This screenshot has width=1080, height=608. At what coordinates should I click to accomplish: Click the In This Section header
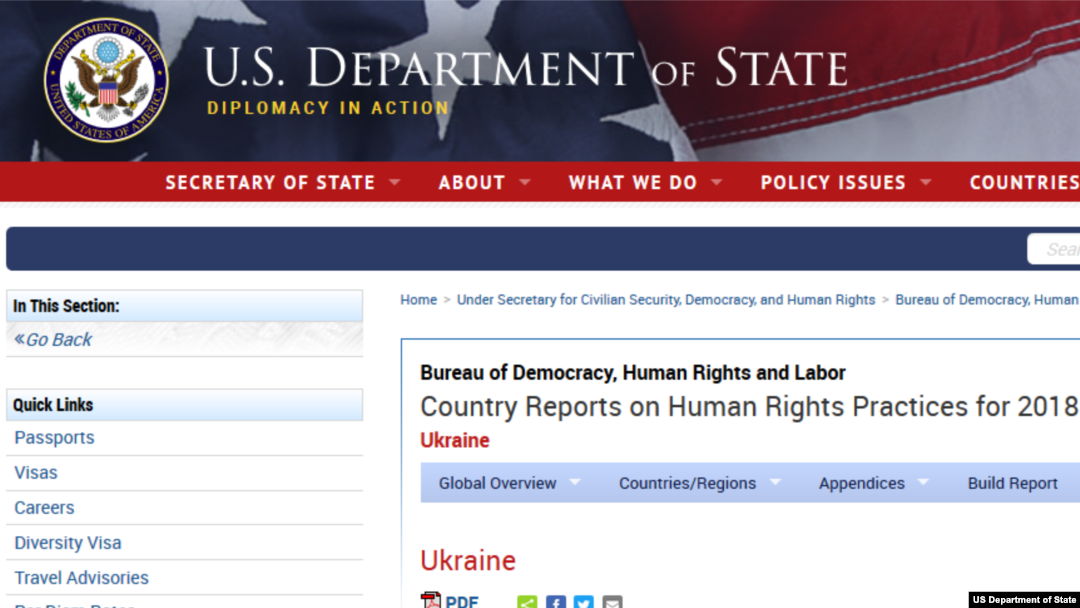(x=184, y=306)
